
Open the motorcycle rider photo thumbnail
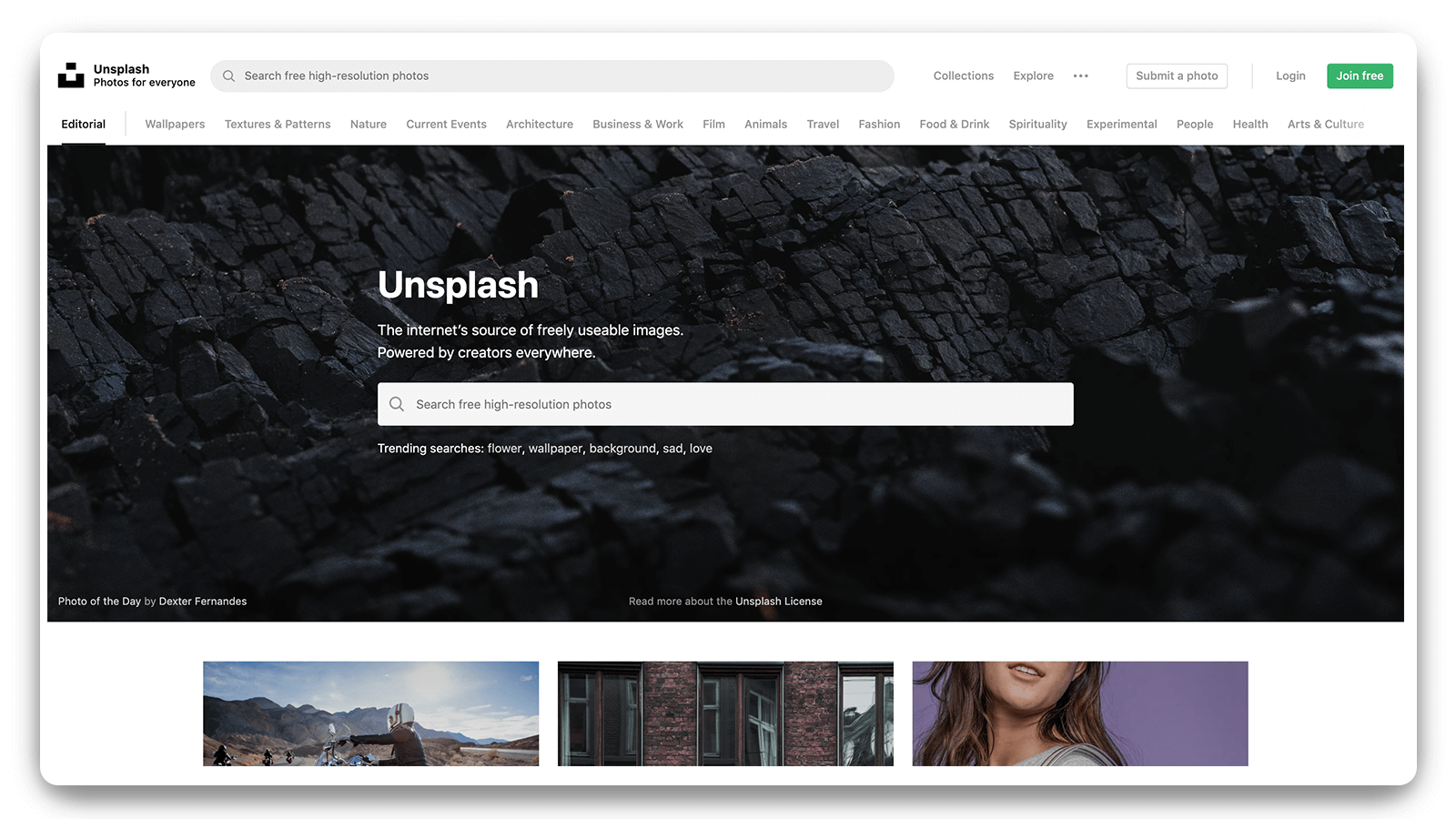[x=371, y=713]
